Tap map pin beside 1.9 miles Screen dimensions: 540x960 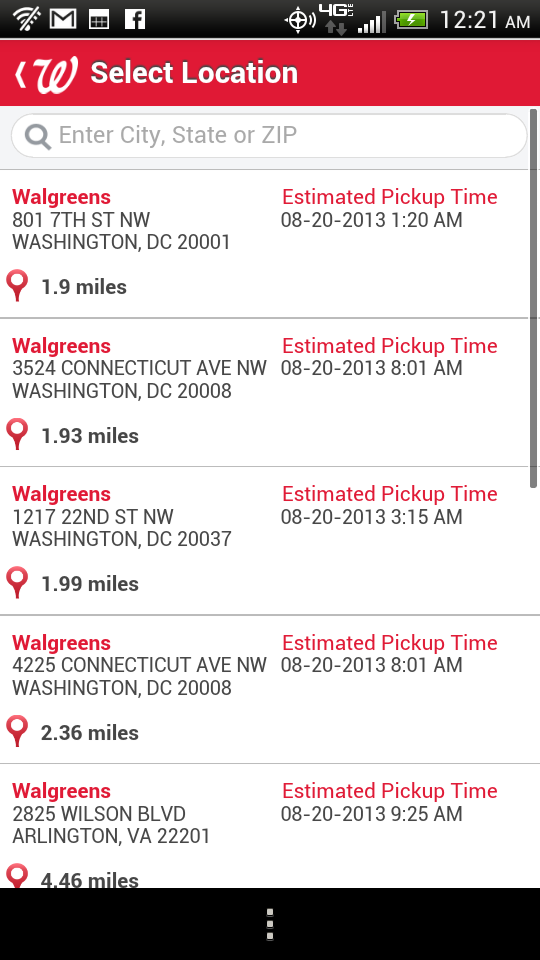(17, 287)
